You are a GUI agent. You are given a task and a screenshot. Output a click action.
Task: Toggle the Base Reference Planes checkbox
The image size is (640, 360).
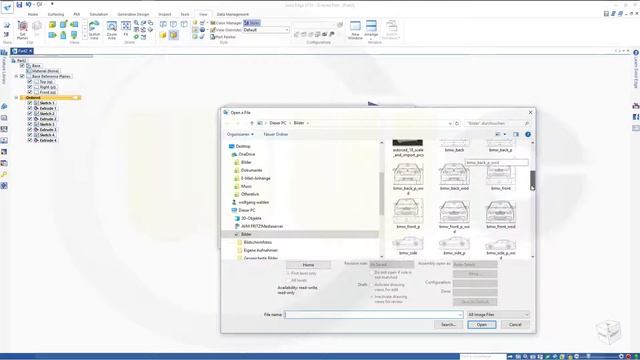22,76
